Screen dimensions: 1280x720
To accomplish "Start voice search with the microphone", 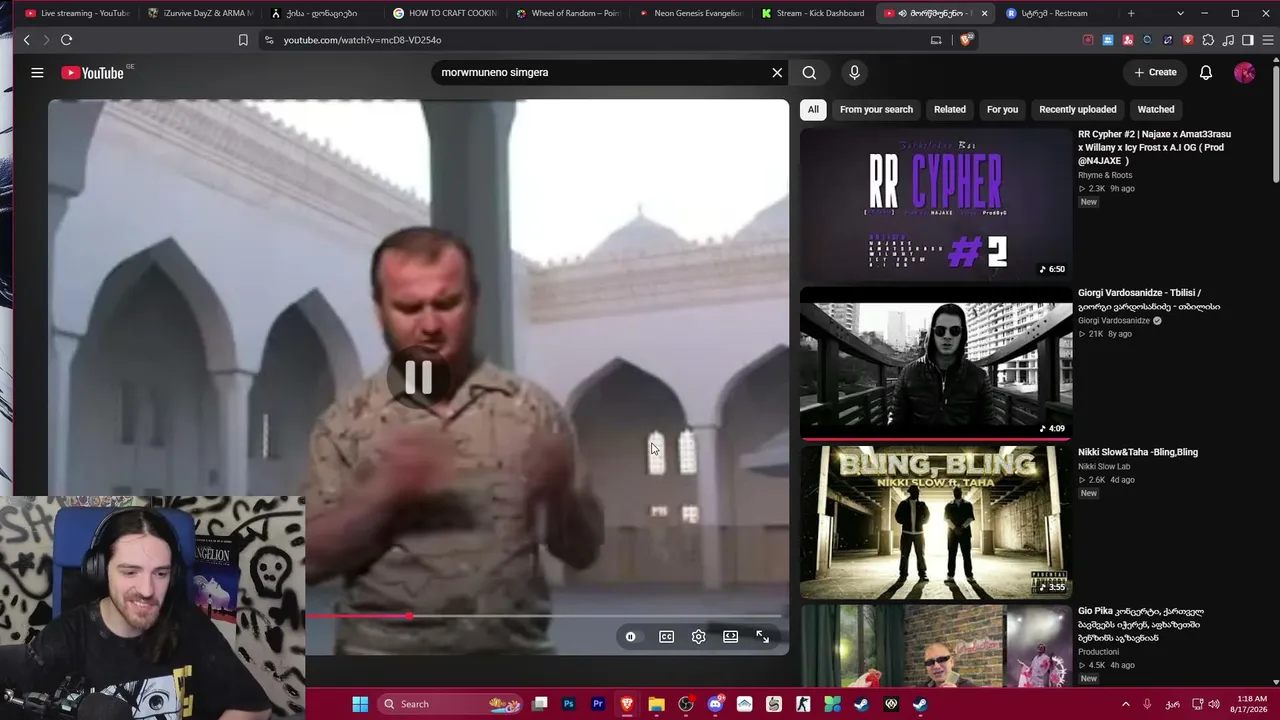I will [854, 72].
